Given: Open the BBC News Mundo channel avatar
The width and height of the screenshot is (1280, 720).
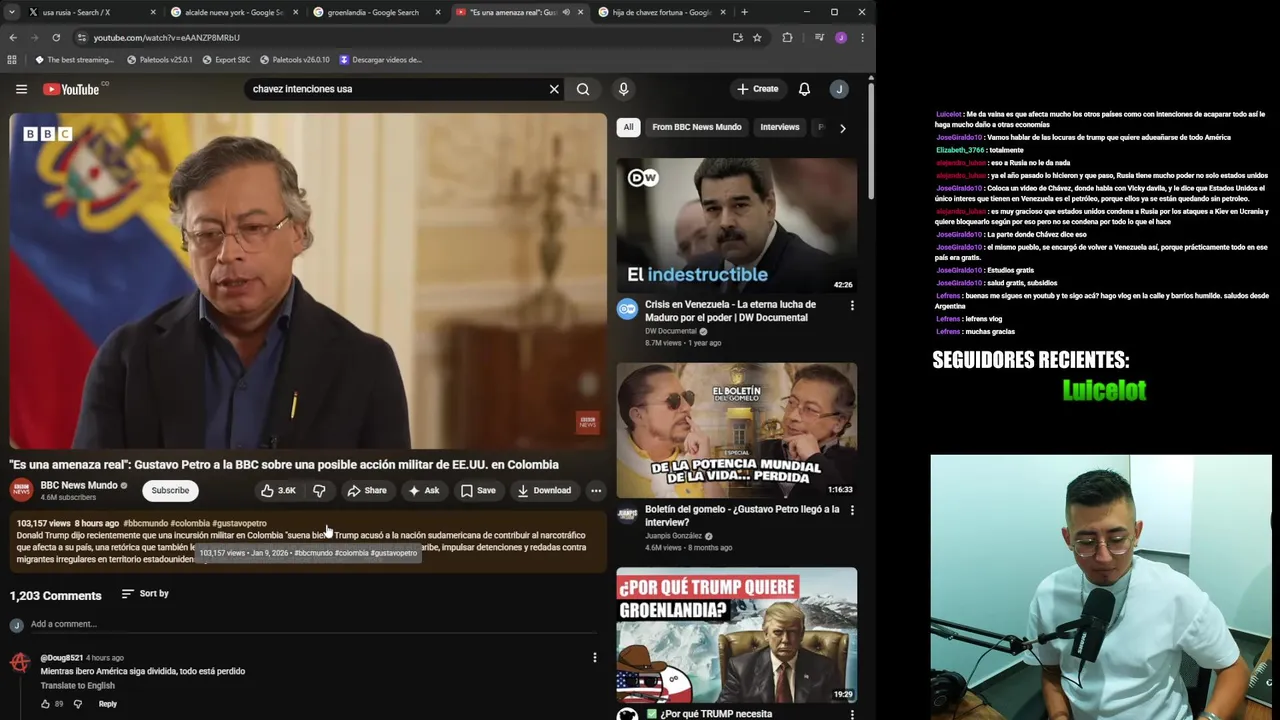Looking at the screenshot, I should pyautogui.click(x=21, y=490).
